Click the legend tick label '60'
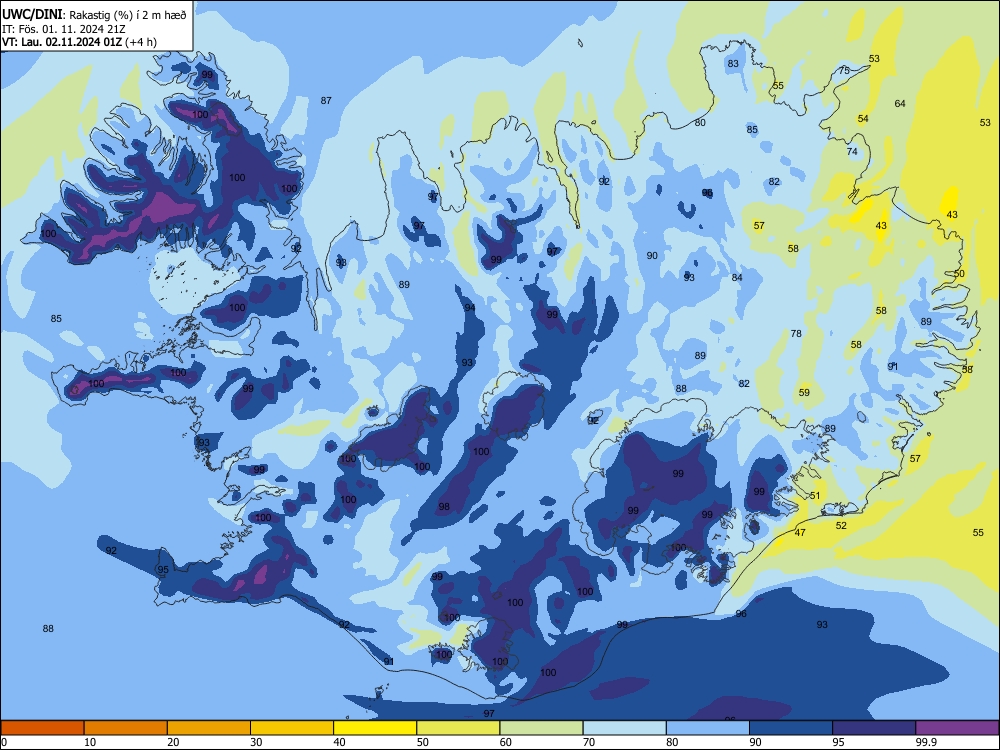Viewport: 1000px width, 750px height. click(506, 742)
